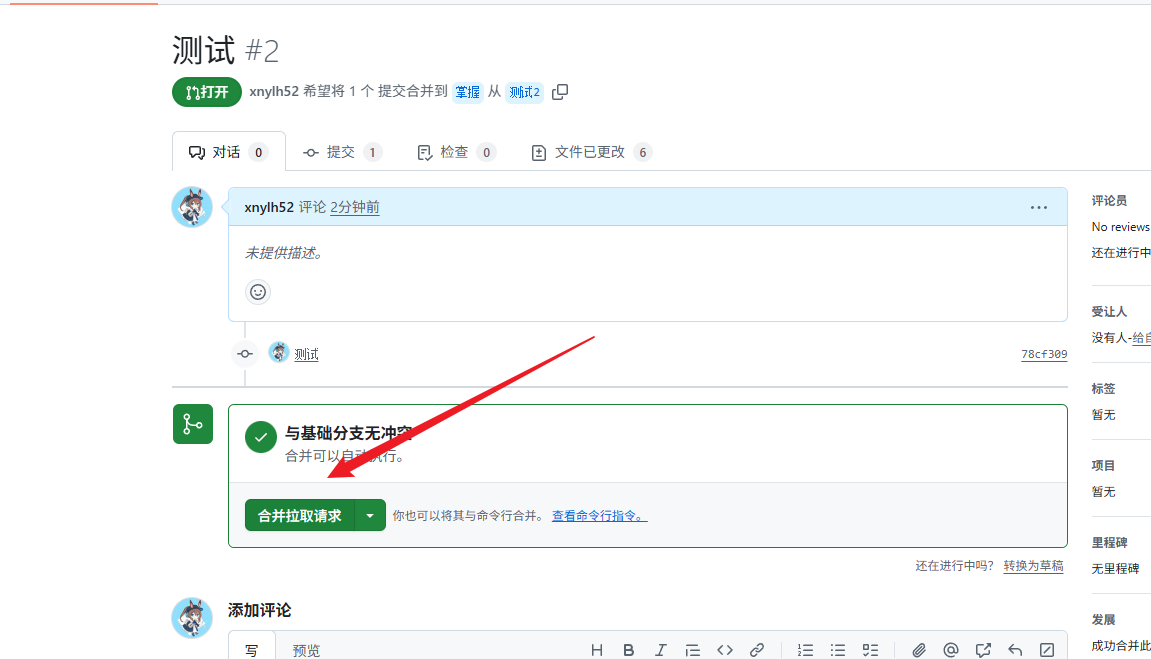Switch to the 预览 comment tab
Viewport: 1151px width, 659px height.
pyautogui.click(x=306, y=650)
